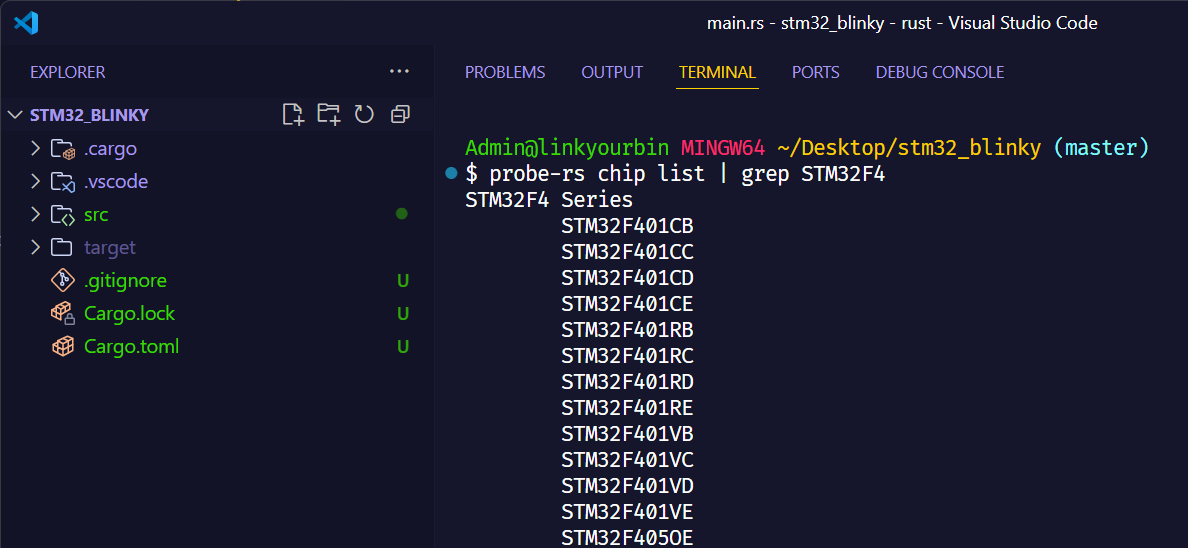This screenshot has height=548, width=1188.
Task: Switch to the PROBLEMS tab
Action: coord(505,72)
